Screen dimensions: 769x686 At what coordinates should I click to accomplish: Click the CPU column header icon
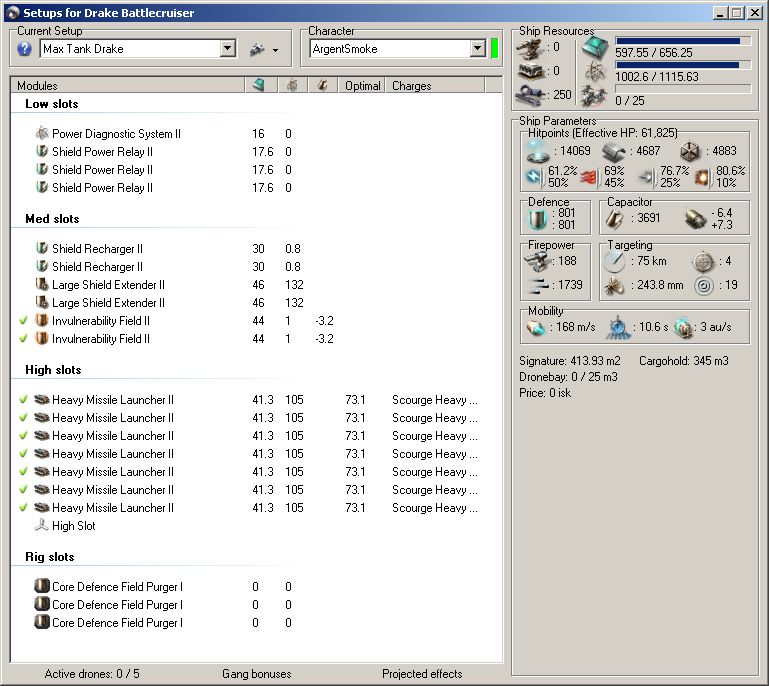[259, 85]
